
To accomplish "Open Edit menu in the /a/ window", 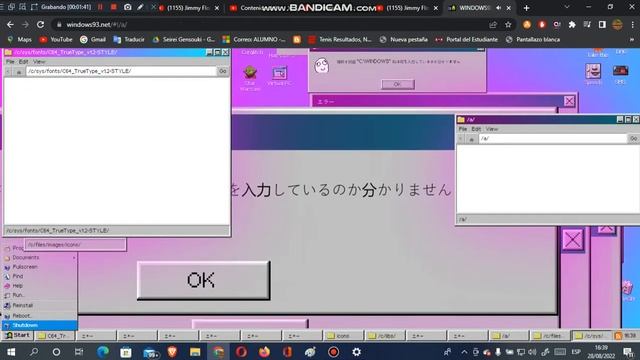I will point(476,129).
